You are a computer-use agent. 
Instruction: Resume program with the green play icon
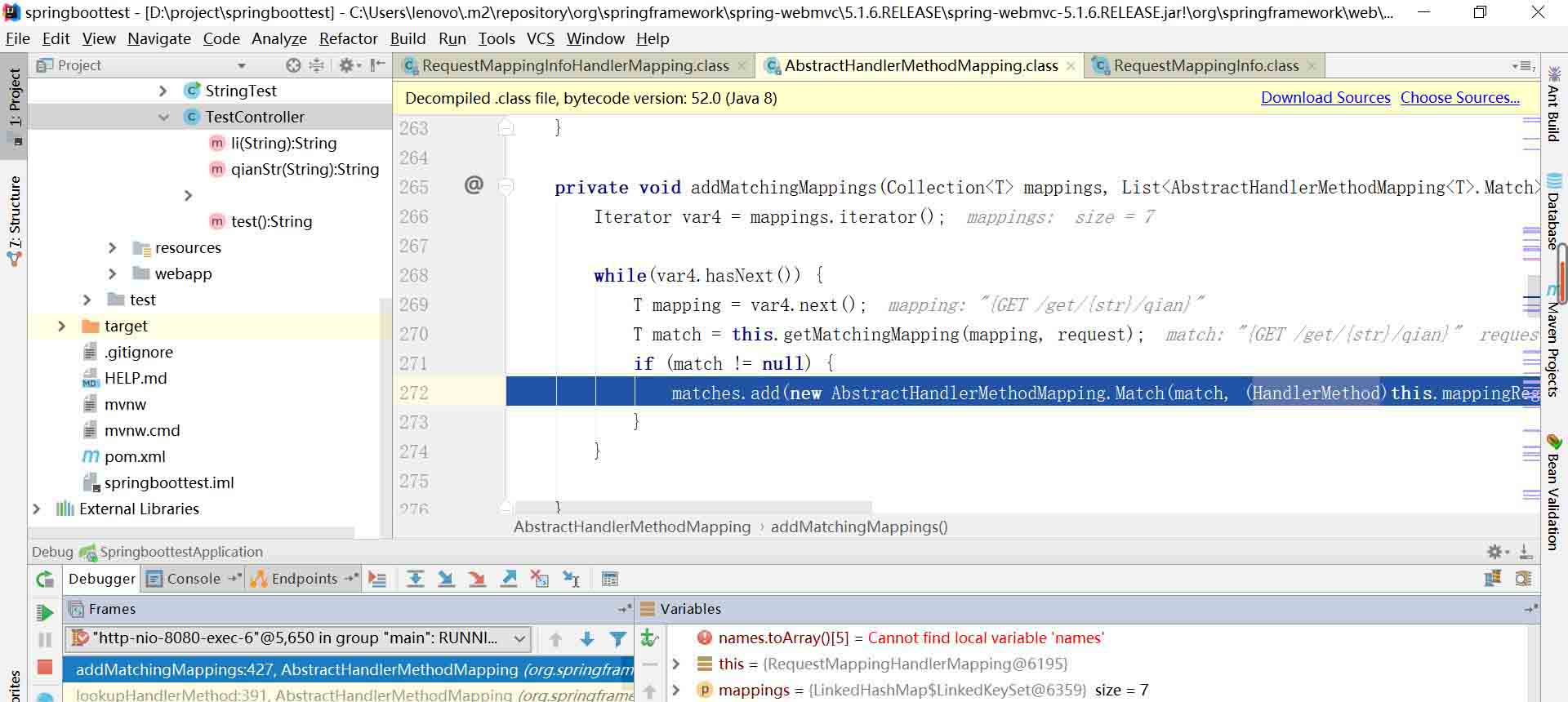(45, 612)
